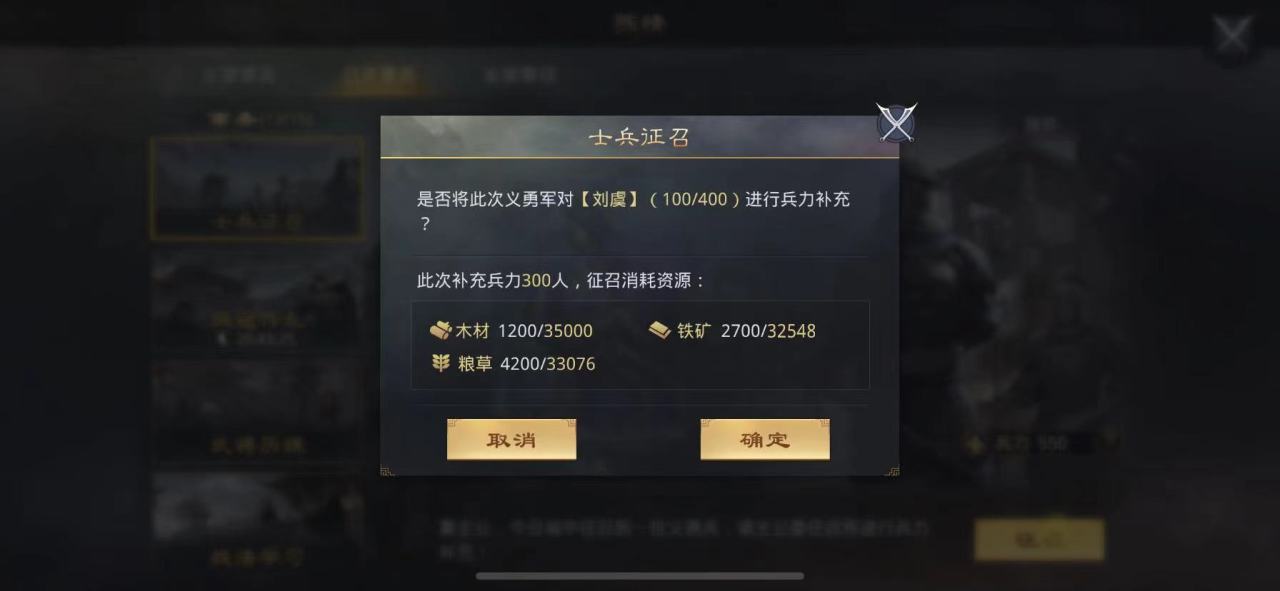Screen dimensions: 1280x591
Task: Tap the 木材 1200/35000 cost value
Action: click(x=545, y=331)
